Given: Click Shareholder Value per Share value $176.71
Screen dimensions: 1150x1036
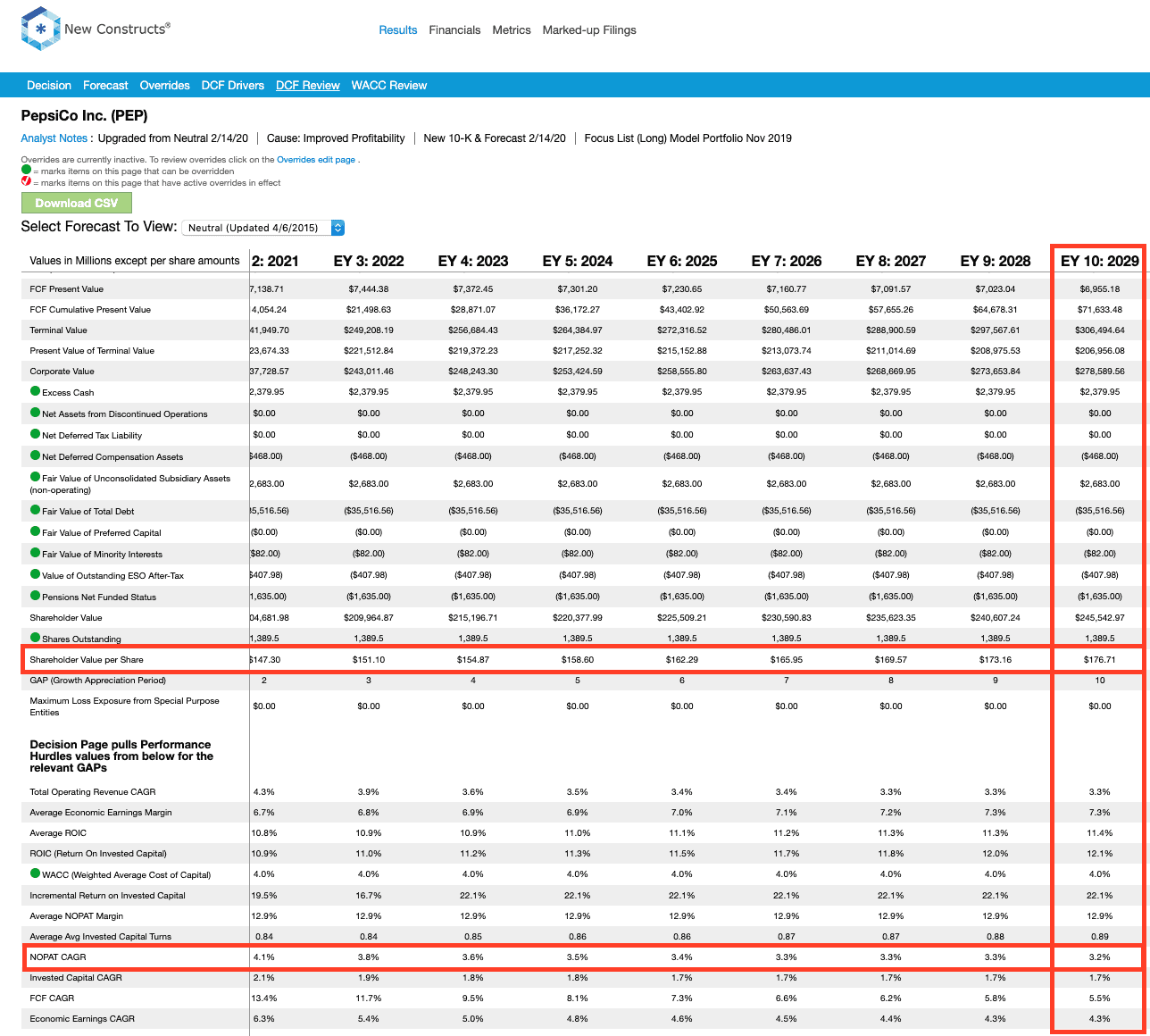Looking at the screenshot, I should (x=1100, y=660).
